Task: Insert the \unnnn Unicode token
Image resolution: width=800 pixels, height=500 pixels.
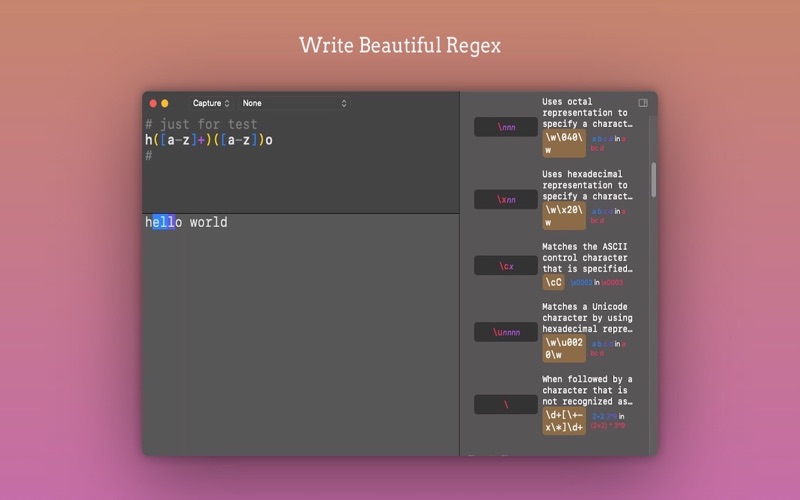Action: (x=506, y=332)
